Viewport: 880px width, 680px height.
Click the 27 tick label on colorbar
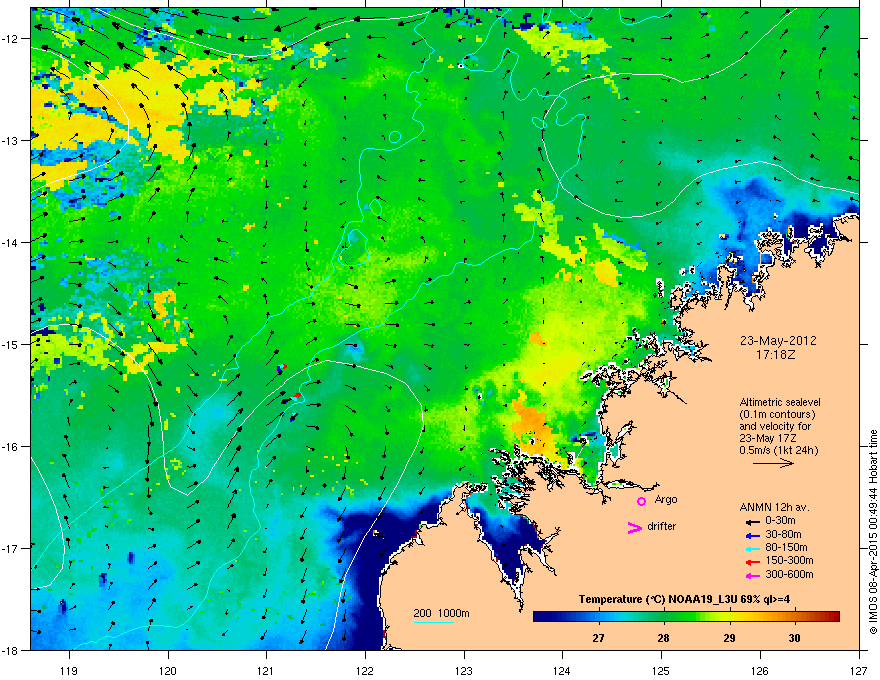598,638
